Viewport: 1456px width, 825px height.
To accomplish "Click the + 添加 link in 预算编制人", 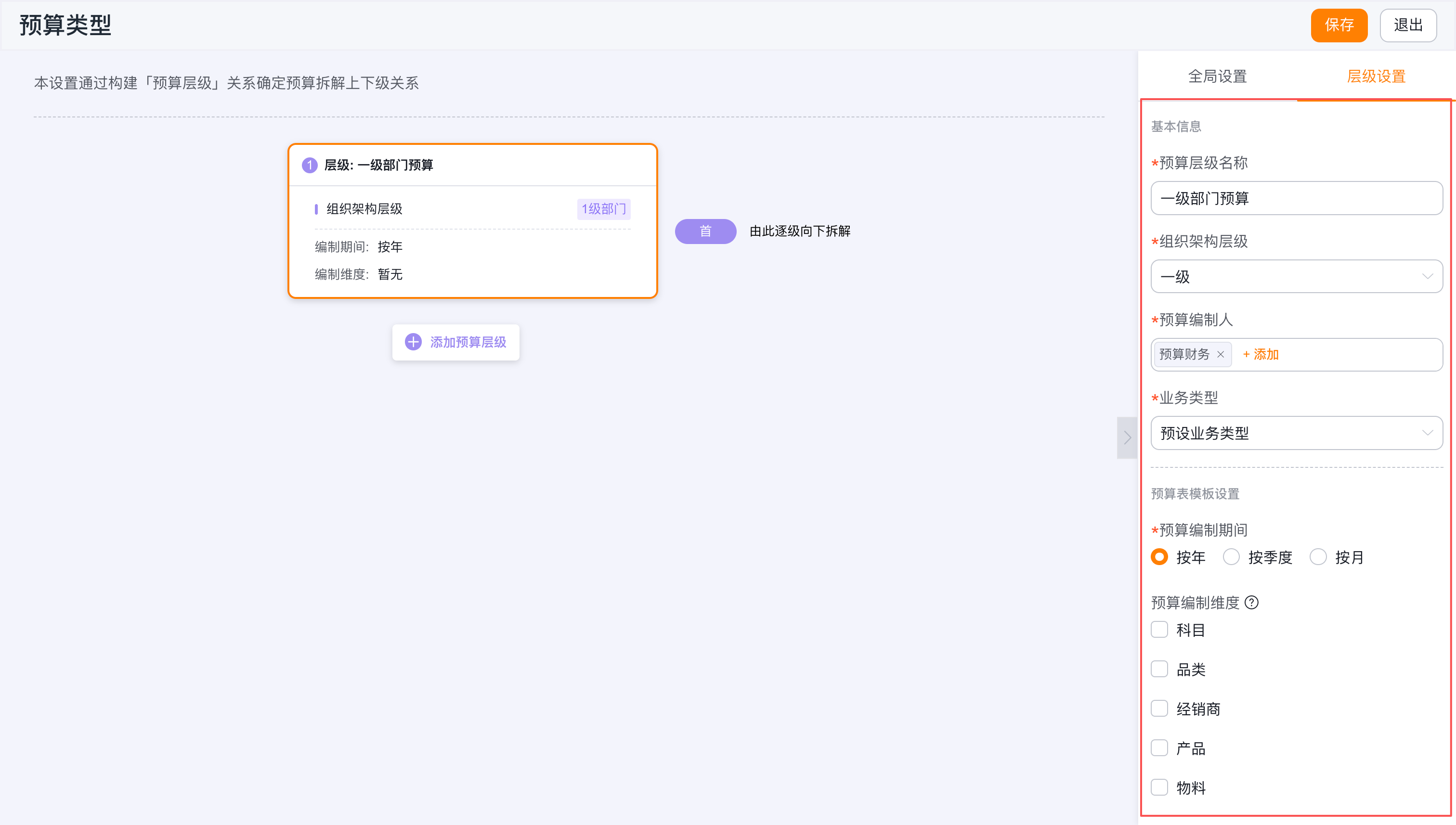I will 1261,355.
